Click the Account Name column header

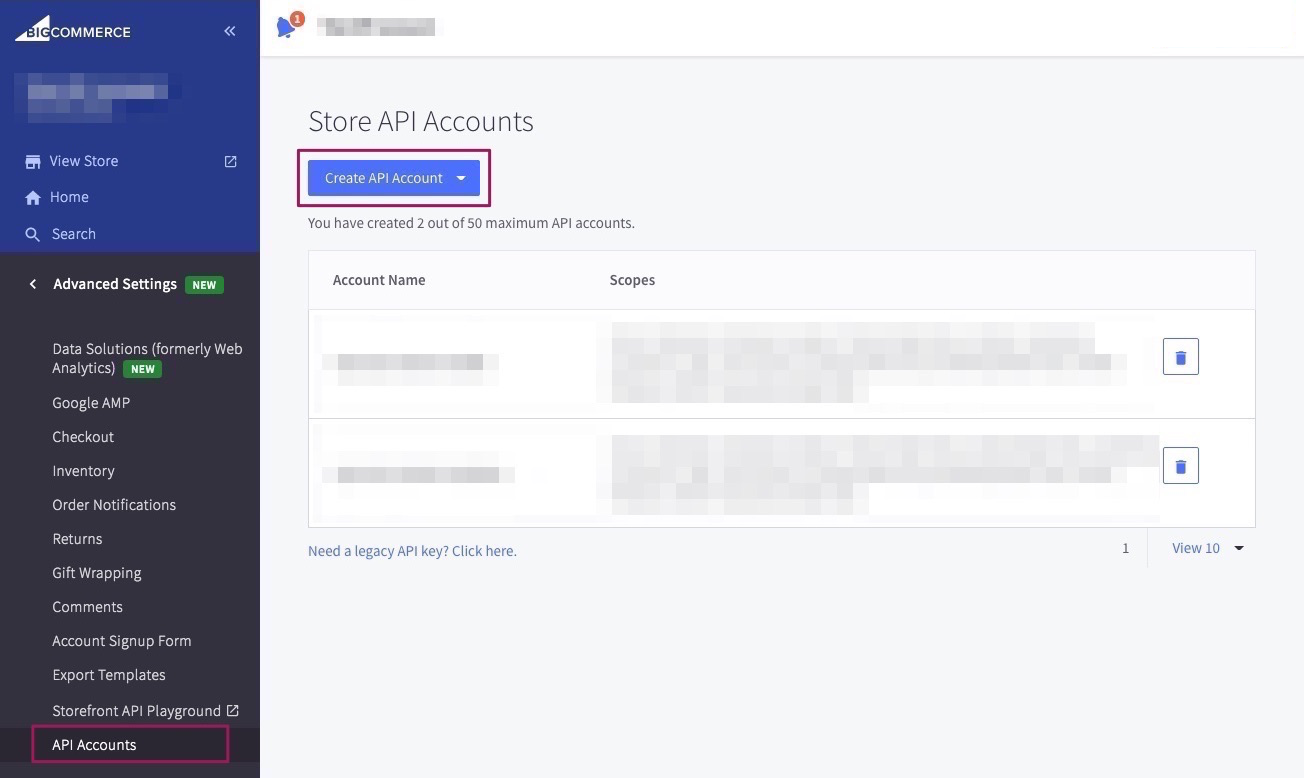click(379, 280)
